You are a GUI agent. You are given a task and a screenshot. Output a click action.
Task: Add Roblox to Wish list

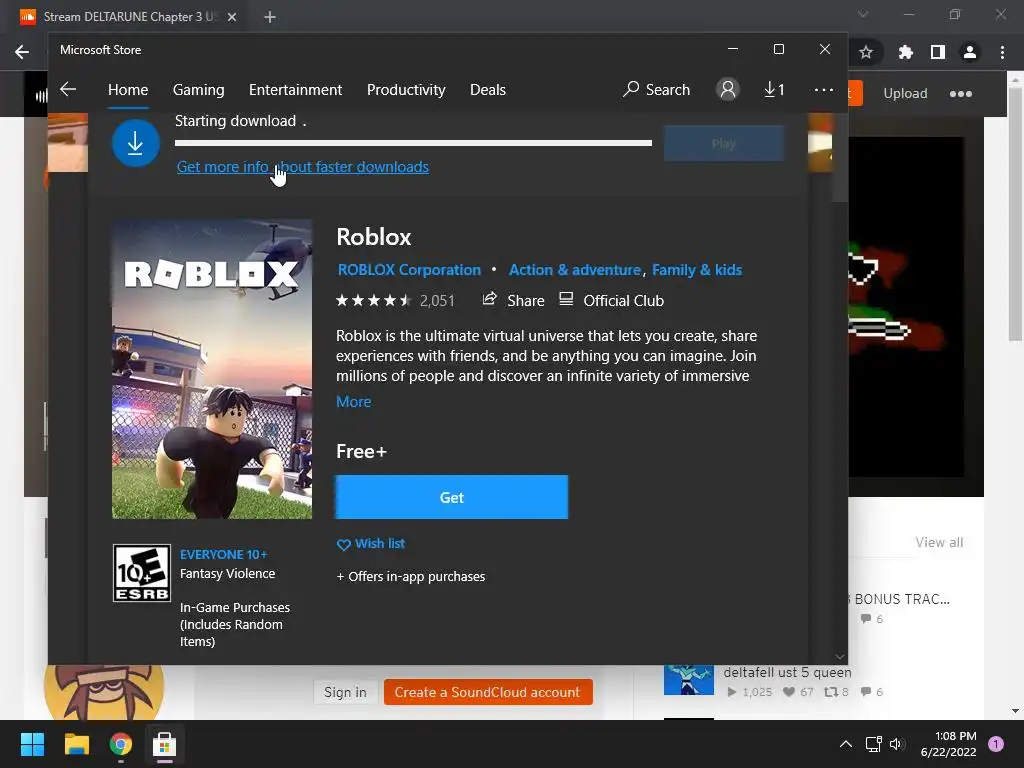click(370, 543)
